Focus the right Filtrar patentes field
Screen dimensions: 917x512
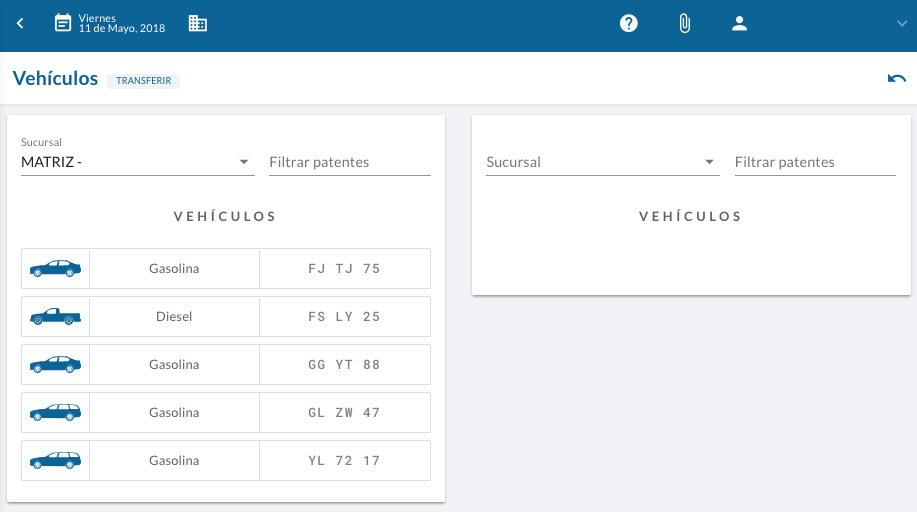click(815, 162)
